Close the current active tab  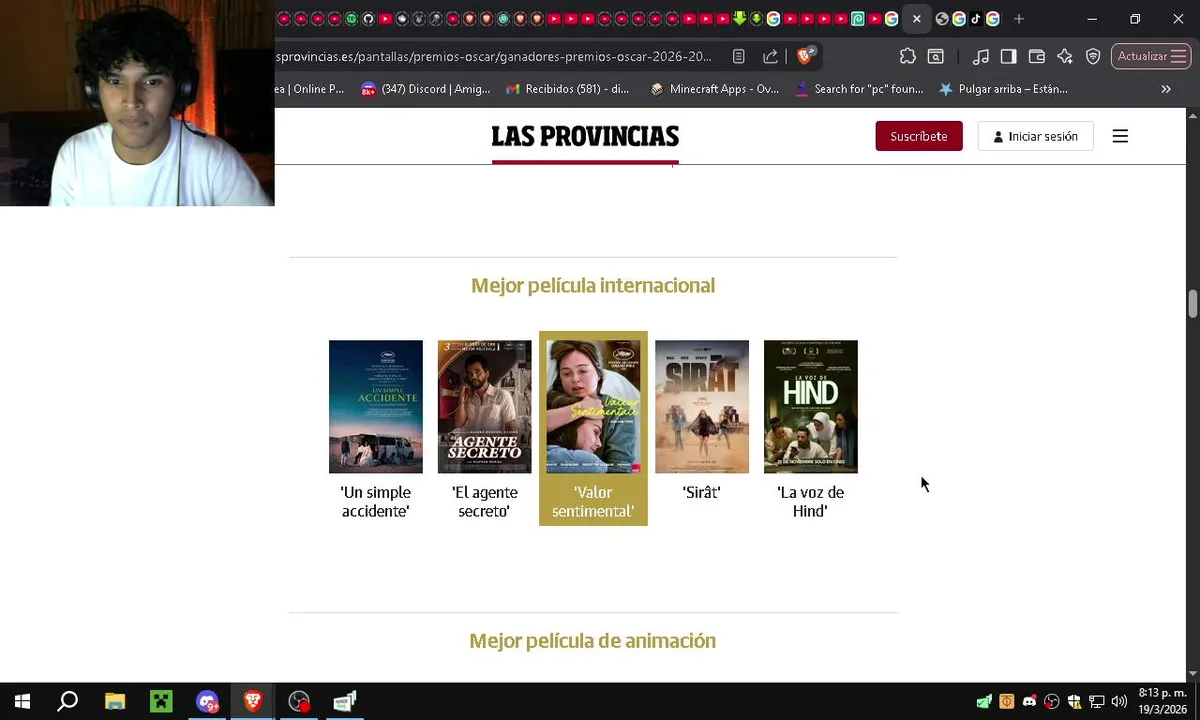coord(917,19)
